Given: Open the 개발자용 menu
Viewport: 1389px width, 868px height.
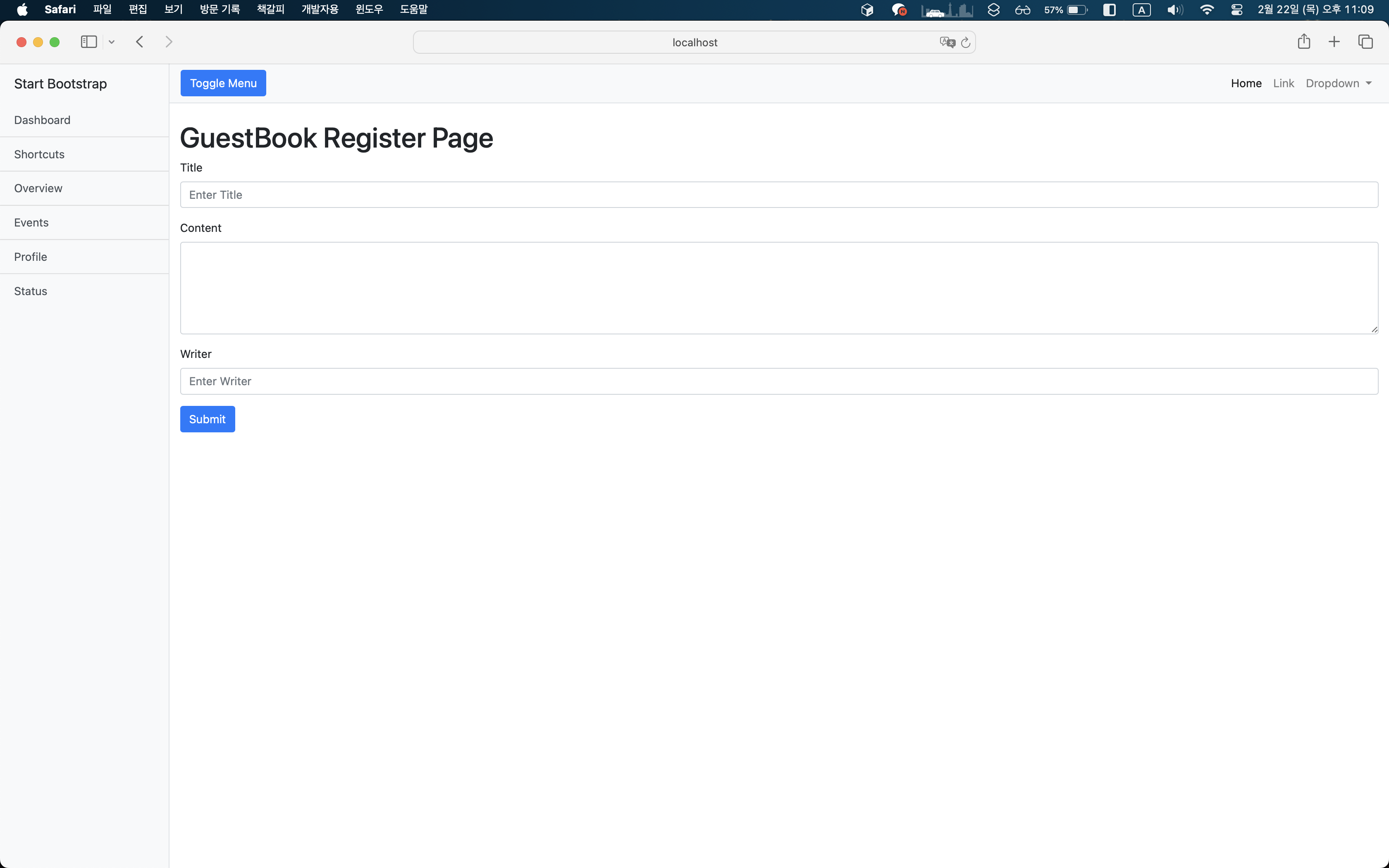Looking at the screenshot, I should pyautogui.click(x=320, y=10).
